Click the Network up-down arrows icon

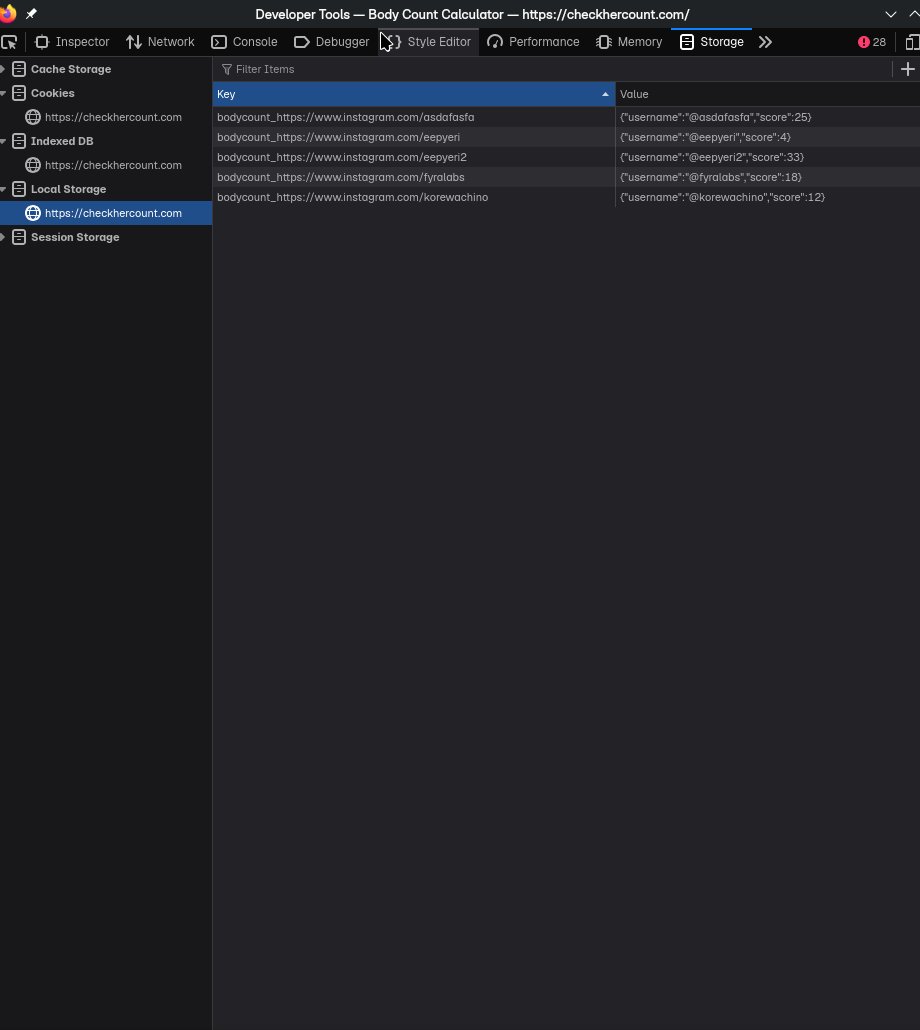click(x=134, y=42)
